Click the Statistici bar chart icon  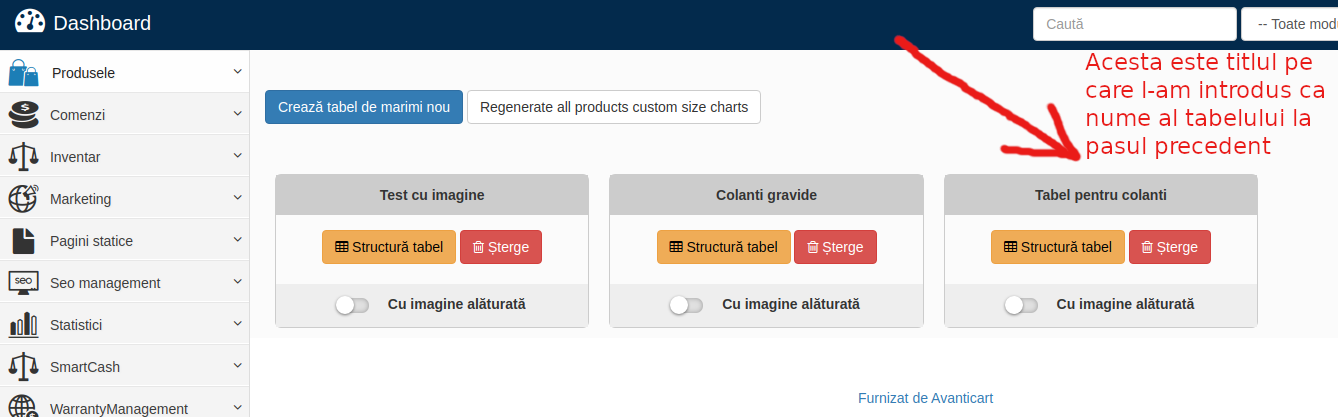coord(23,325)
